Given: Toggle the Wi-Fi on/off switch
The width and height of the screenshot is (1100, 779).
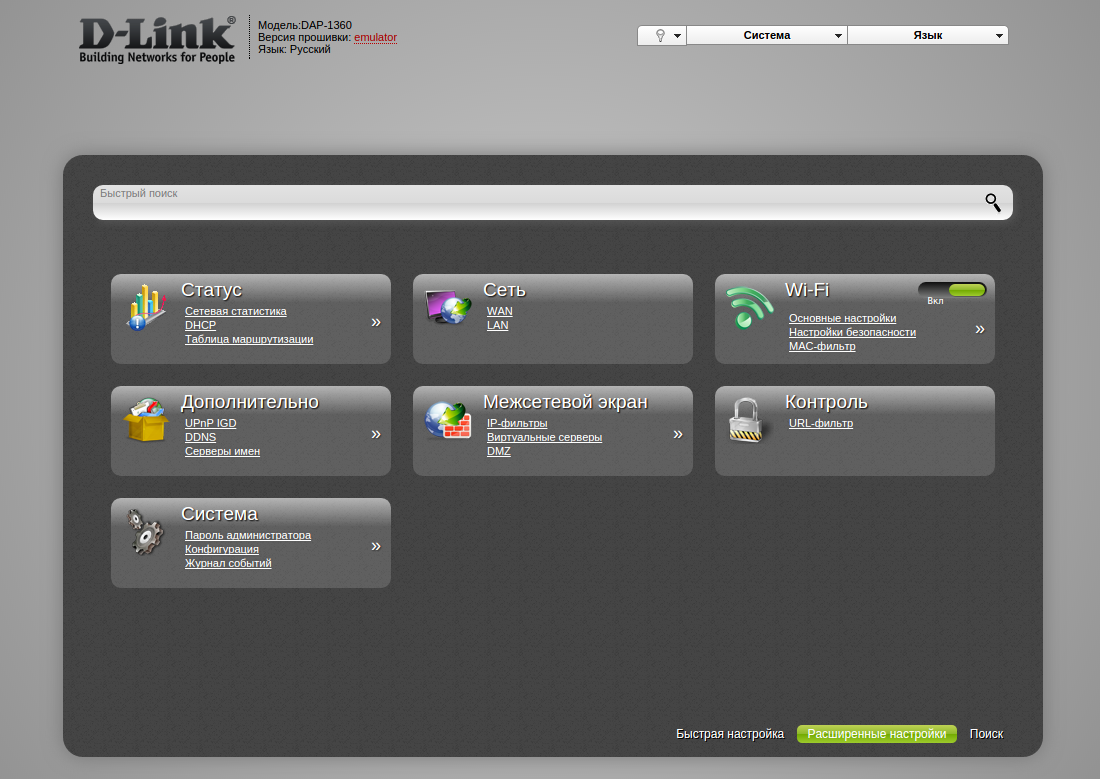Looking at the screenshot, I should tap(952, 289).
